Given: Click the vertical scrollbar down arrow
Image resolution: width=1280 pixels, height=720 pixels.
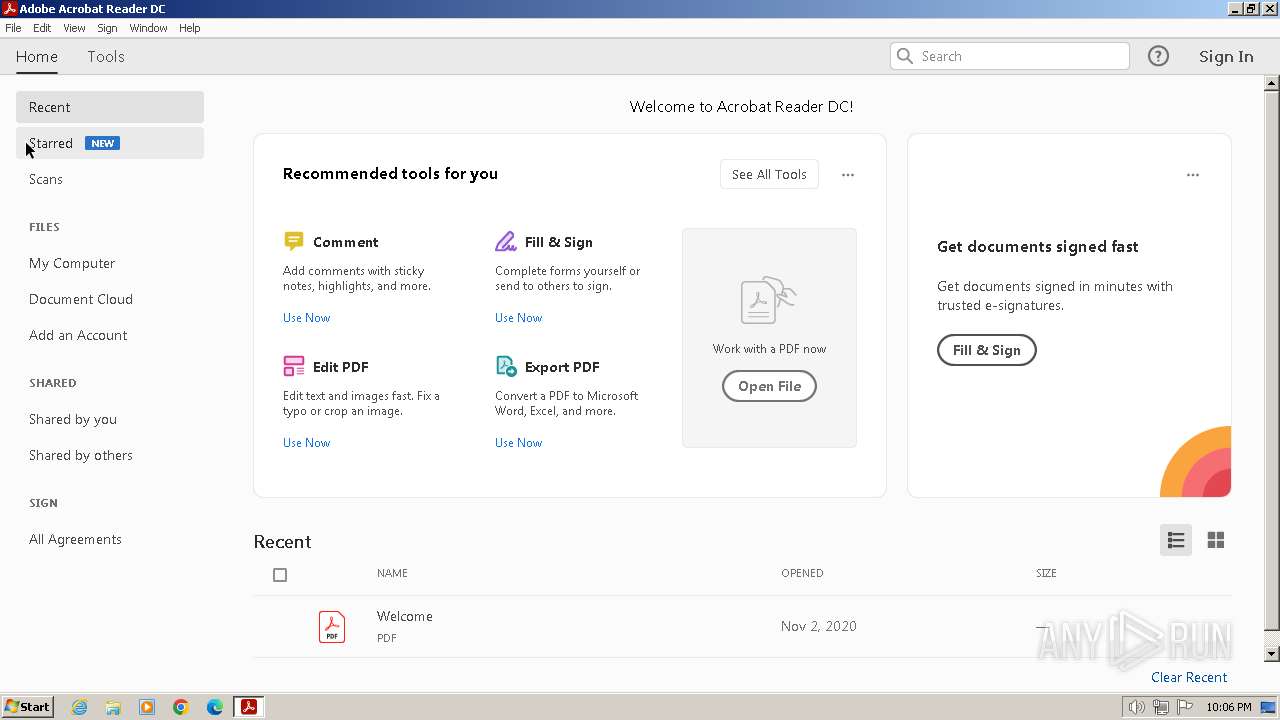Looking at the screenshot, I should pos(1272,654).
